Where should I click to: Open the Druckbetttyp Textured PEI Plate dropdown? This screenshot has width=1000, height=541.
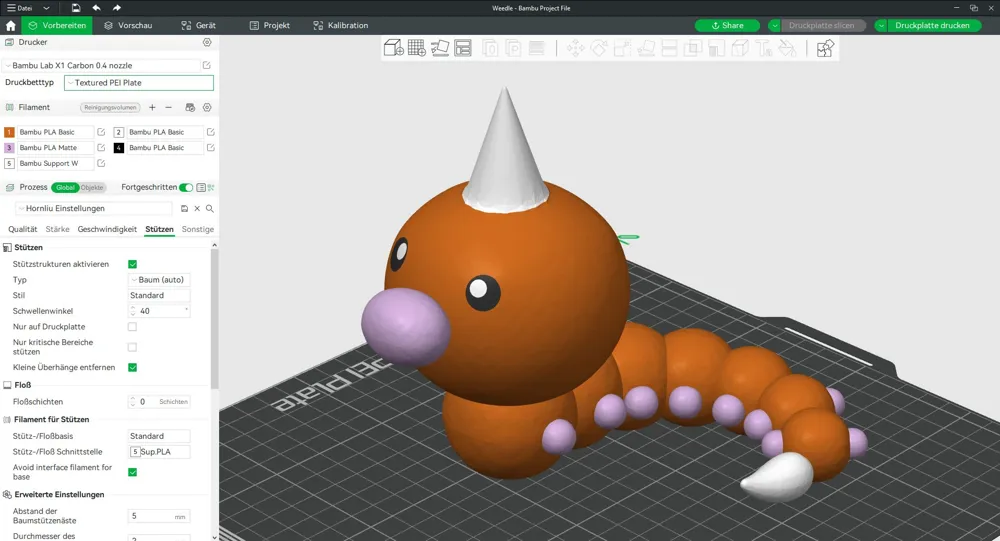click(x=139, y=82)
